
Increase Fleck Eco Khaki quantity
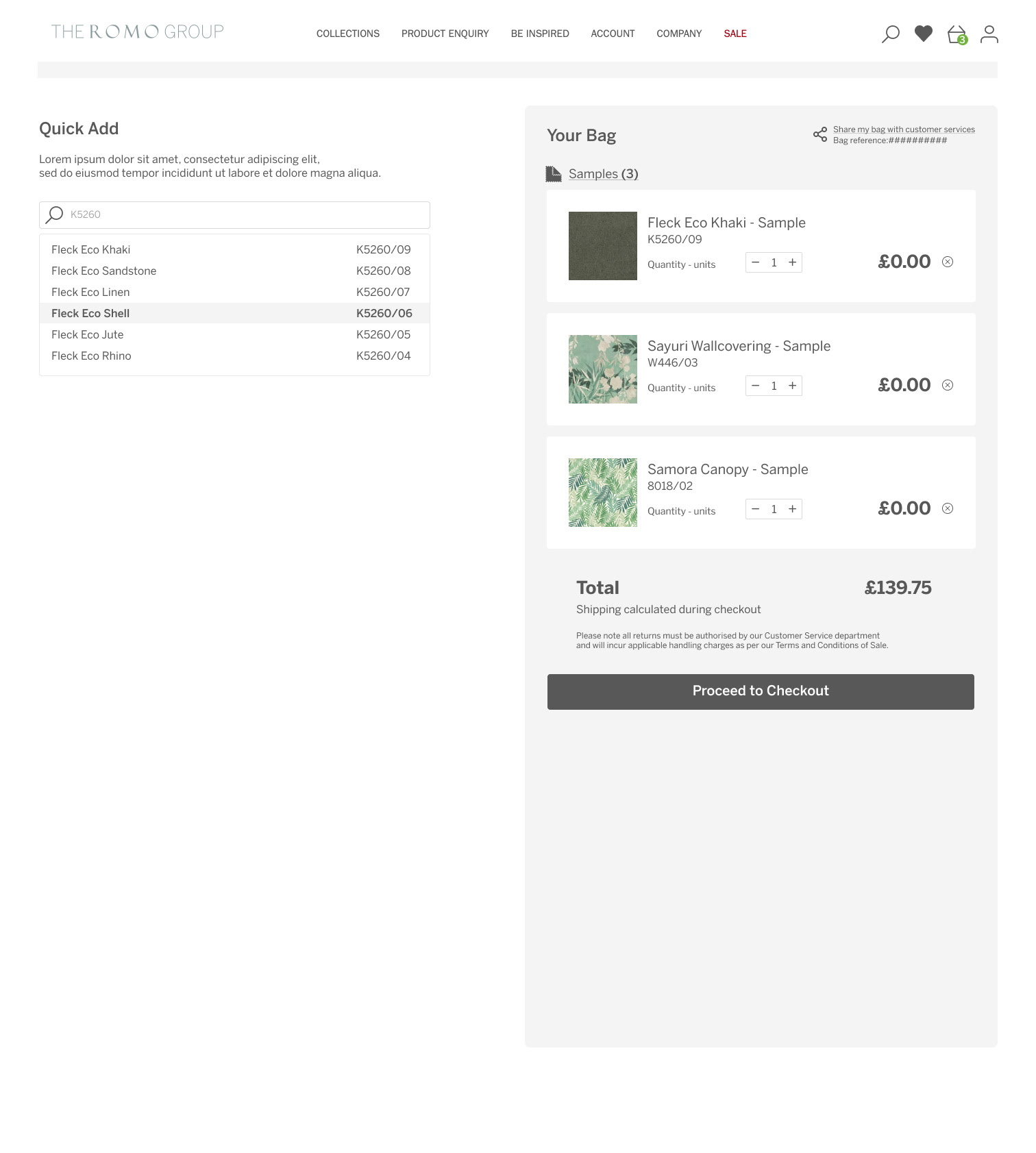tap(792, 262)
